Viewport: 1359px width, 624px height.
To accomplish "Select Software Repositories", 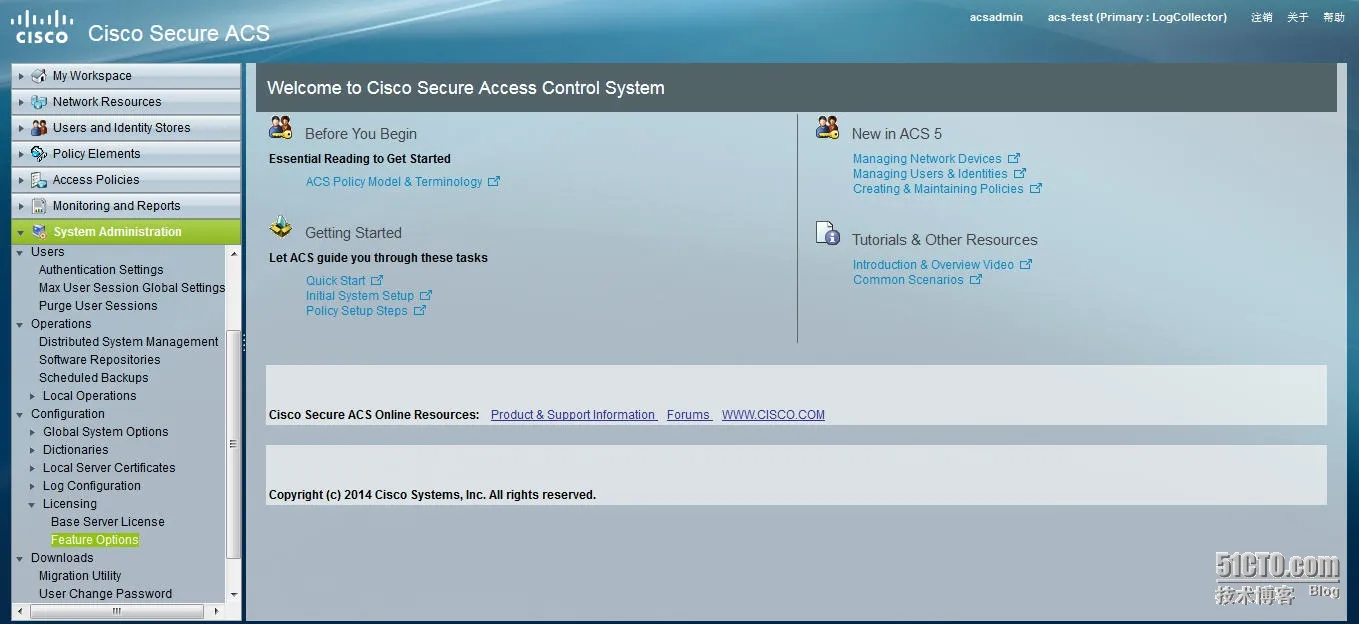I will pos(100,360).
